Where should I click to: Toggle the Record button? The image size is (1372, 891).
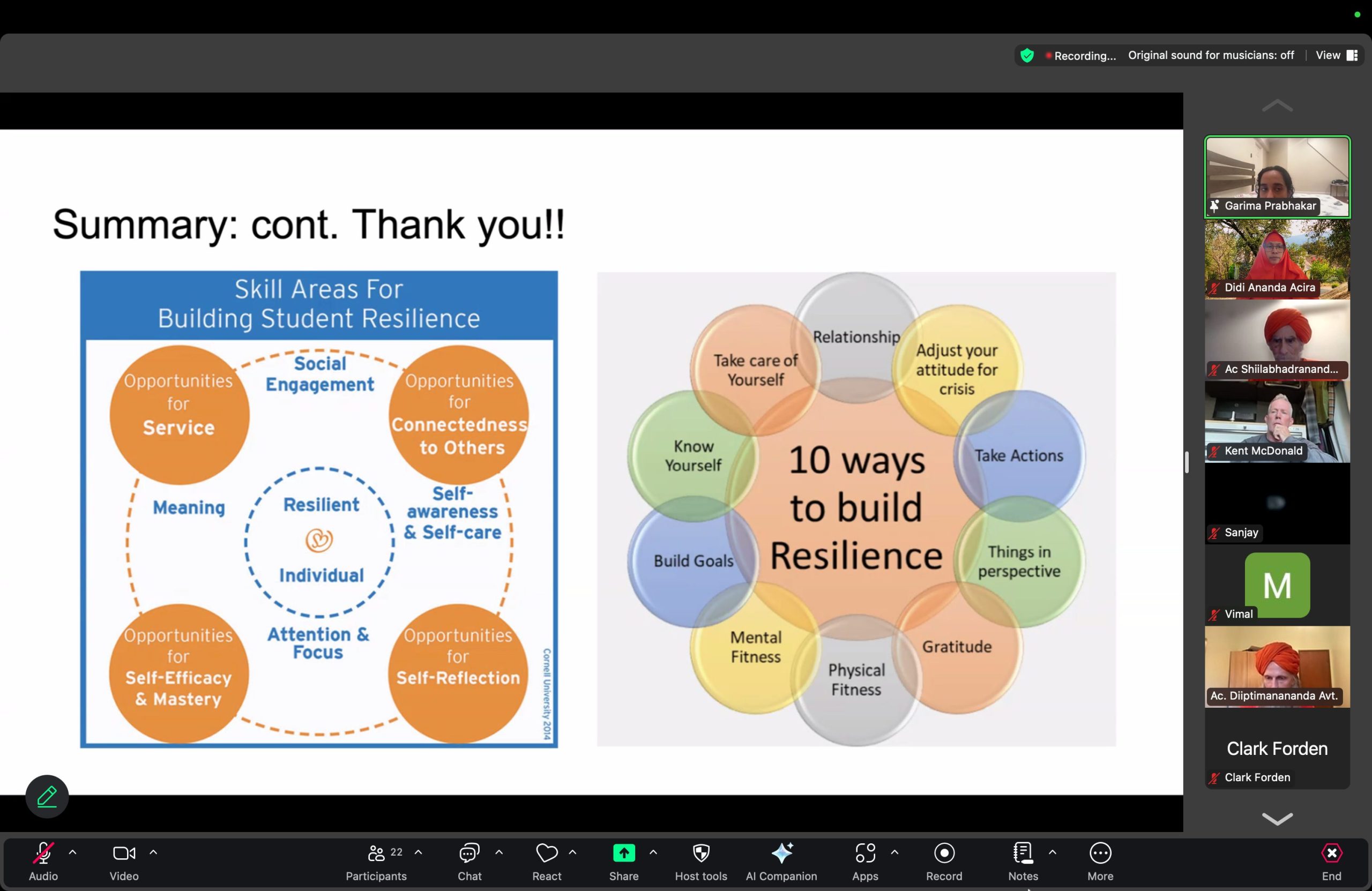[944, 853]
